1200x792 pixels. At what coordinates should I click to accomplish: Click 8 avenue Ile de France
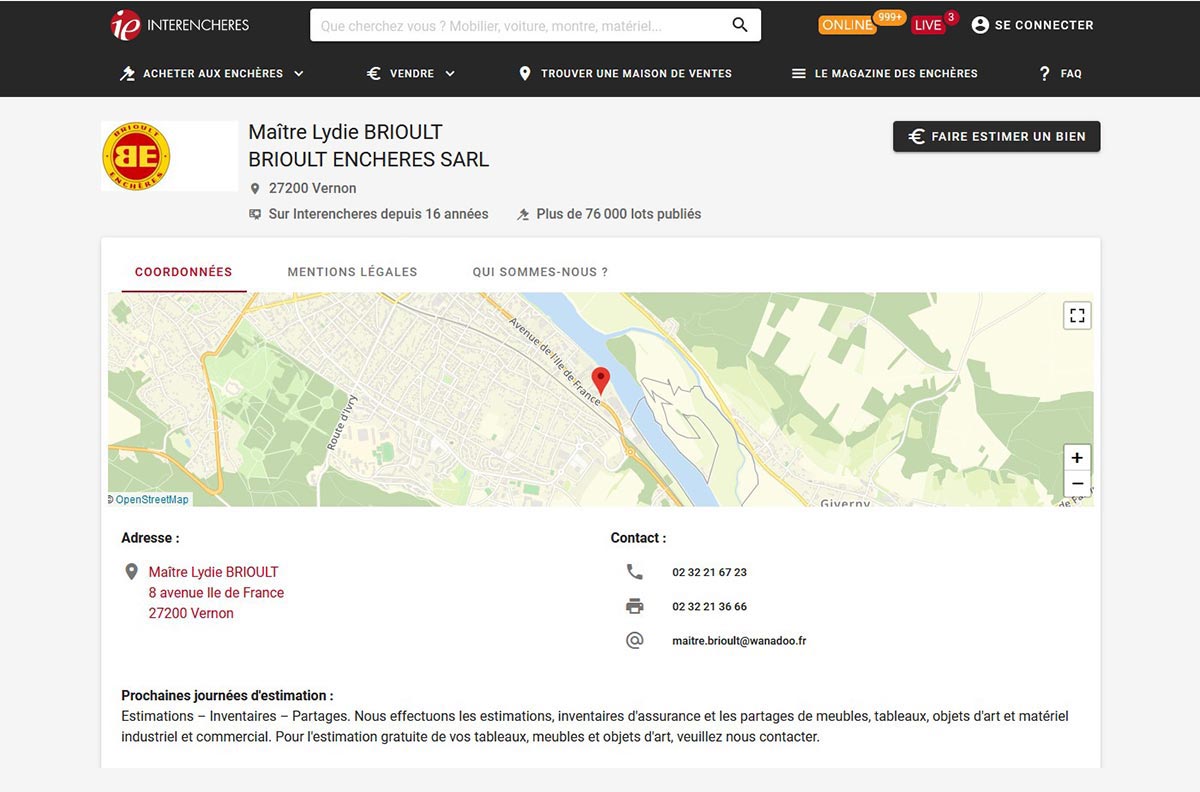point(216,593)
